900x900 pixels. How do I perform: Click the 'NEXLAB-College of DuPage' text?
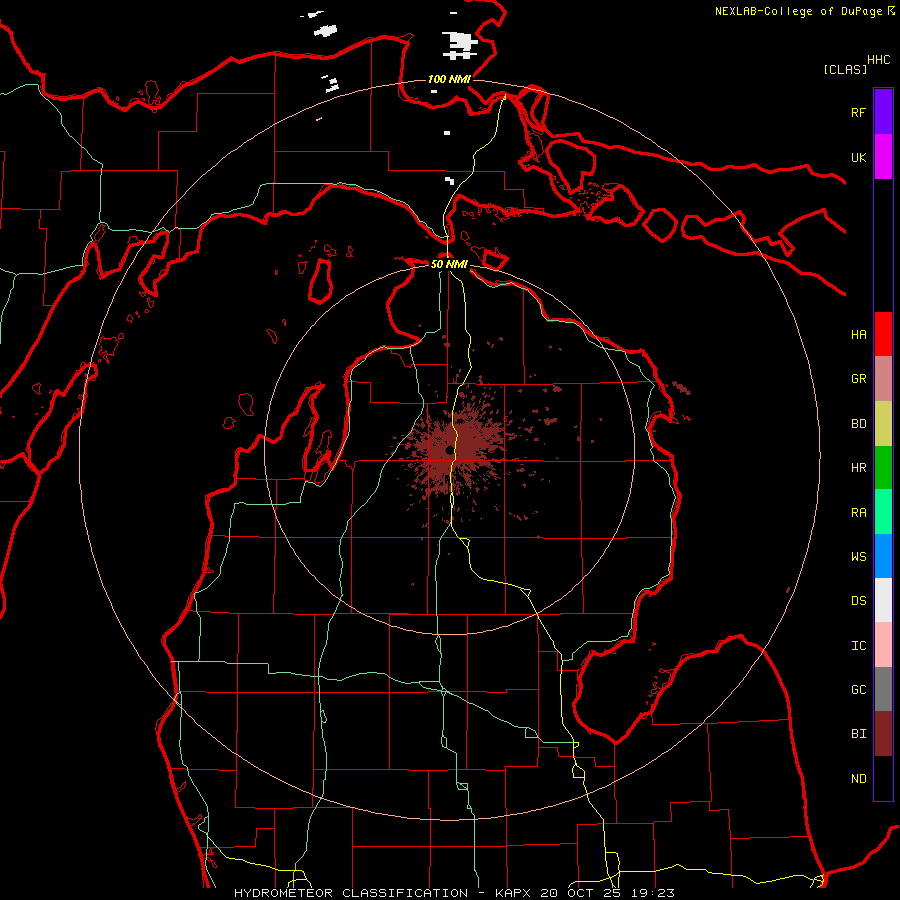click(x=798, y=11)
